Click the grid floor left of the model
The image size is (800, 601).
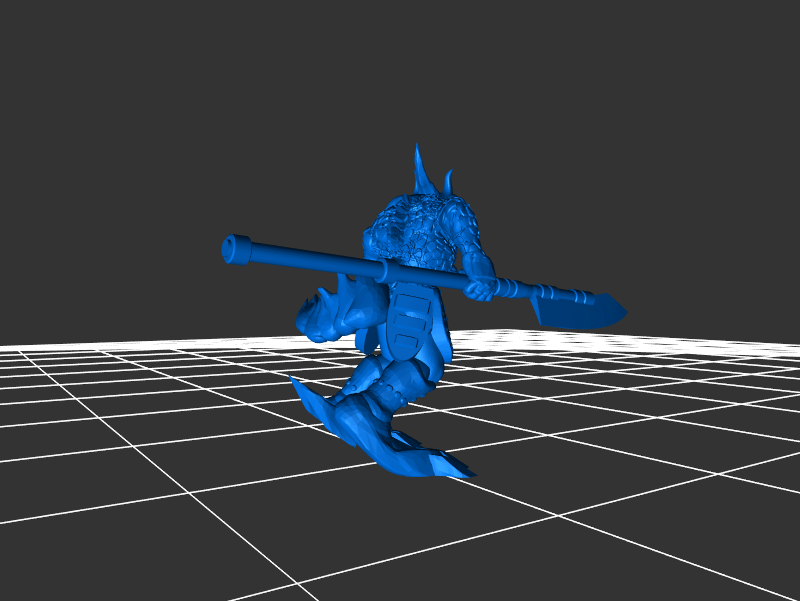coord(150,420)
